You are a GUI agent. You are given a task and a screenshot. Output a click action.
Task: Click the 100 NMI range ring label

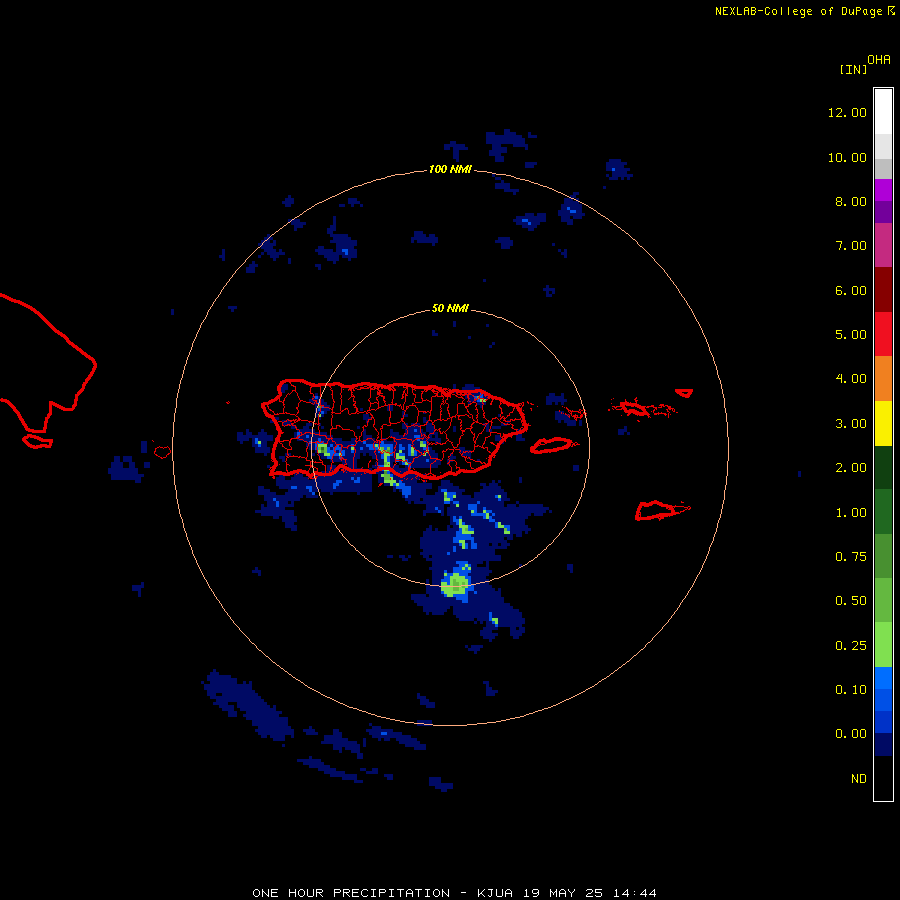click(450, 169)
